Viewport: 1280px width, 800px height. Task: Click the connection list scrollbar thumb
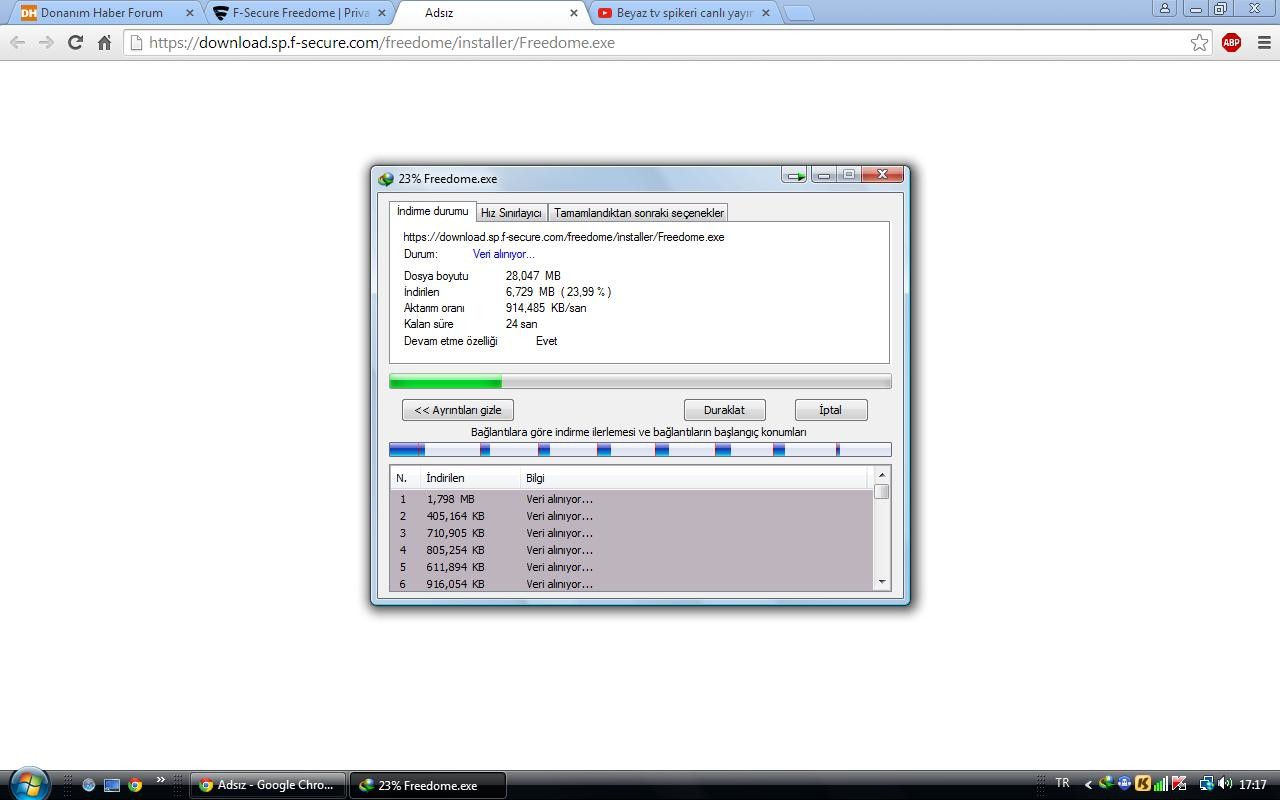coord(882,491)
